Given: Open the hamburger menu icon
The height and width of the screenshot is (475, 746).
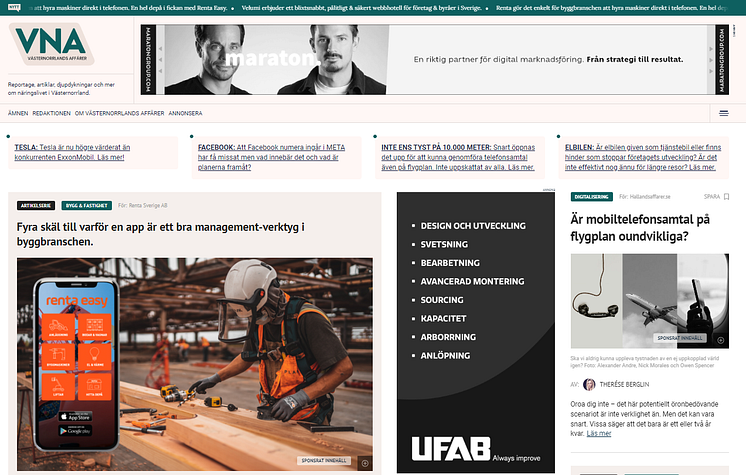Looking at the screenshot, I should 724,113.
